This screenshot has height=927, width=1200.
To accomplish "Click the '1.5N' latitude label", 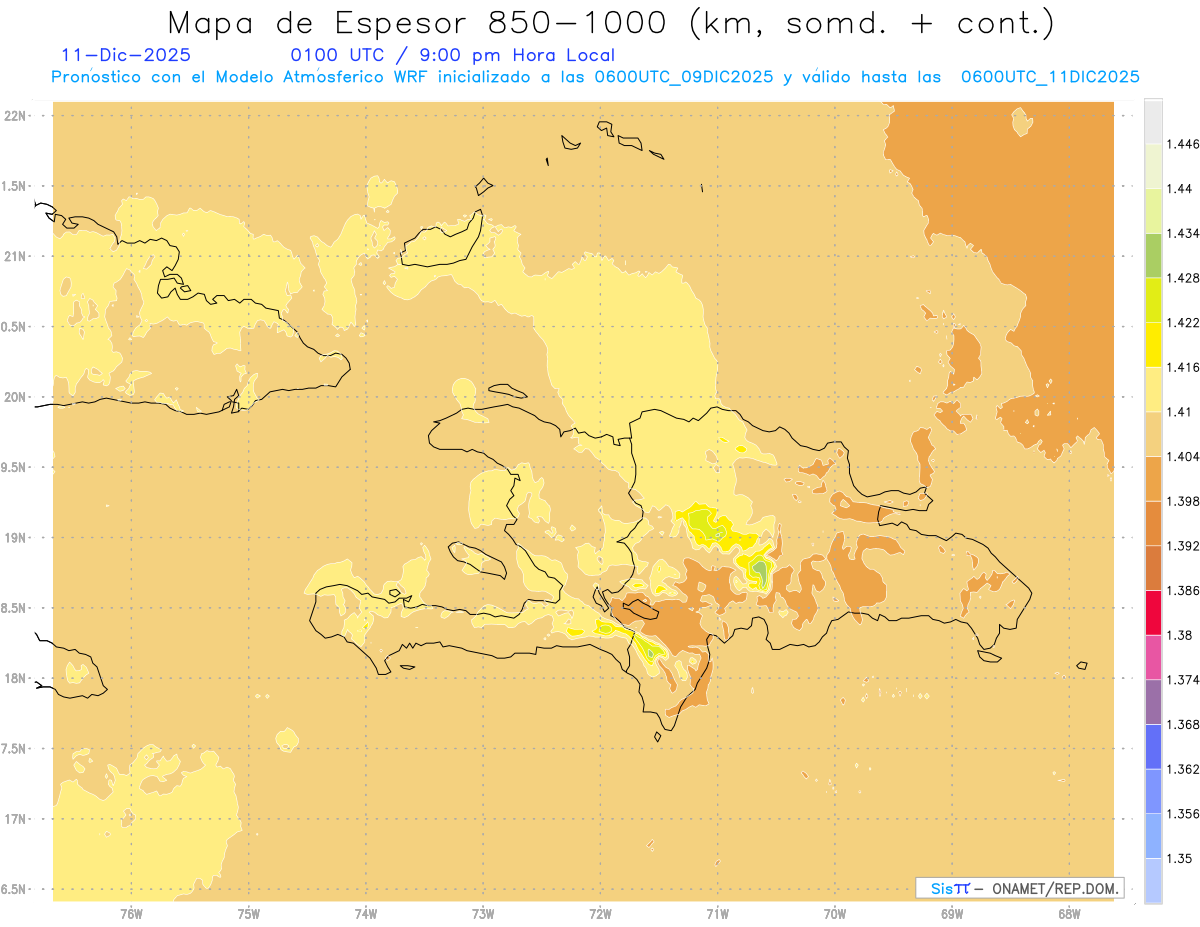I will (x=16, y=186).
